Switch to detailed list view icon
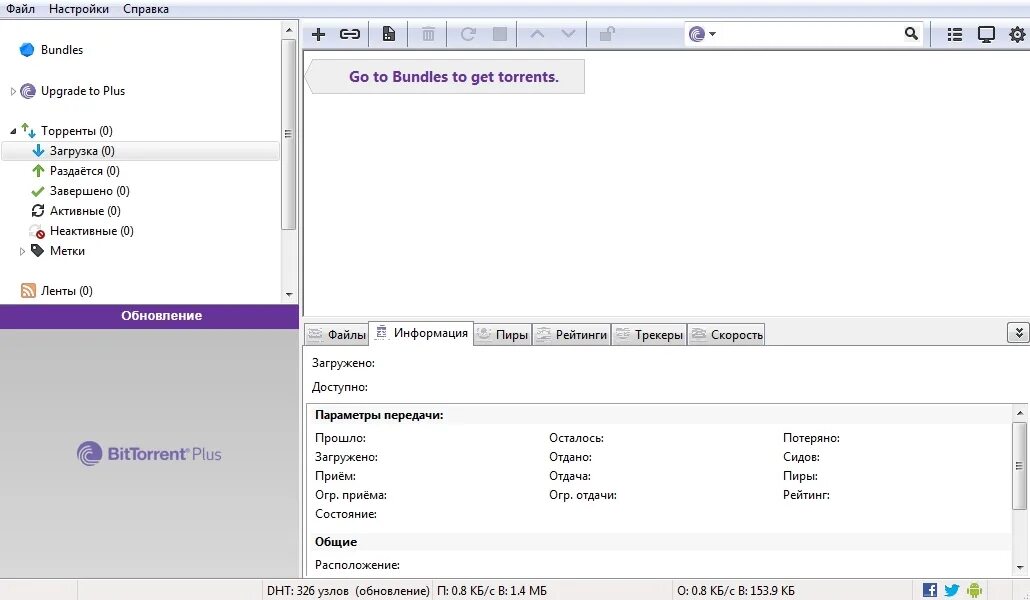This screenshot has height=600, width=1030. point(954,33)
